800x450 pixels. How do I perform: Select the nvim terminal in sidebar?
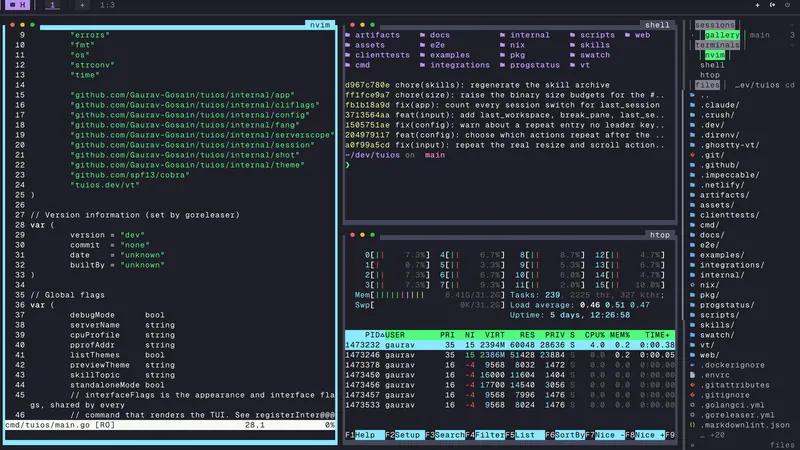tap(714, 55)
